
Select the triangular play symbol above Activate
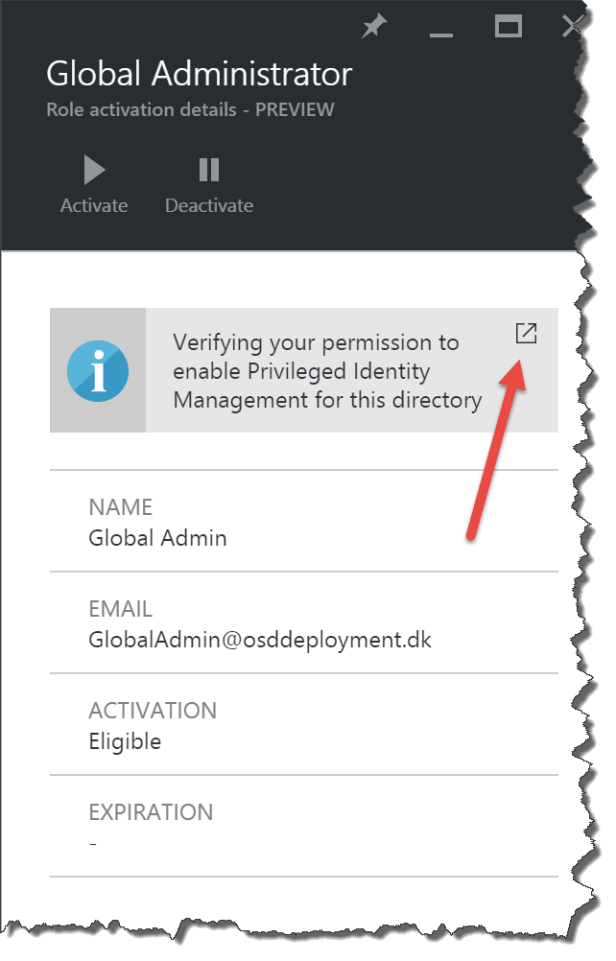tap(93, 168)
